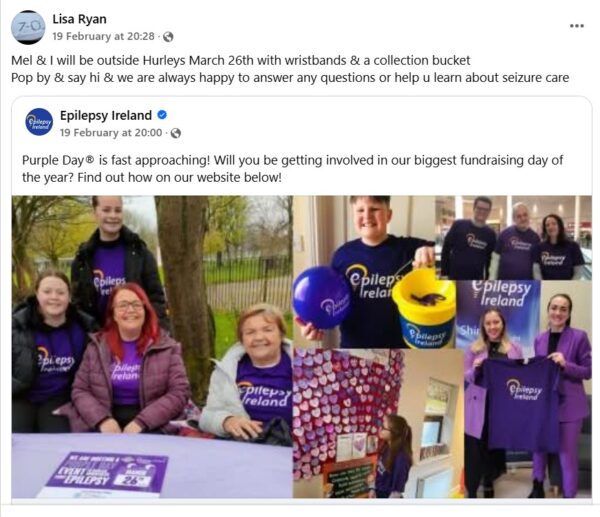Open the 19 February at 20:28 timestamp
Image resolution: width=600 pixels, height=517 pixels.
[x=103, y=36]
